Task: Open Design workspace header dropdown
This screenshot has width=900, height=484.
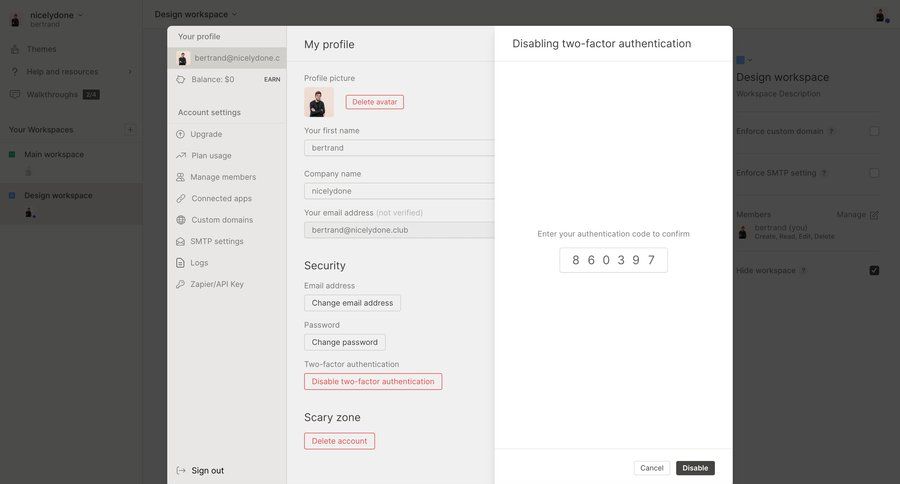Action: 234,14
